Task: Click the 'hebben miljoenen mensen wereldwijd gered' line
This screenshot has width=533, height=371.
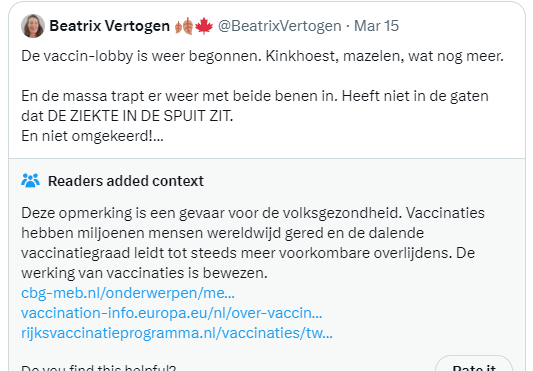Action: pyautogui.click(x=222, y=233)
